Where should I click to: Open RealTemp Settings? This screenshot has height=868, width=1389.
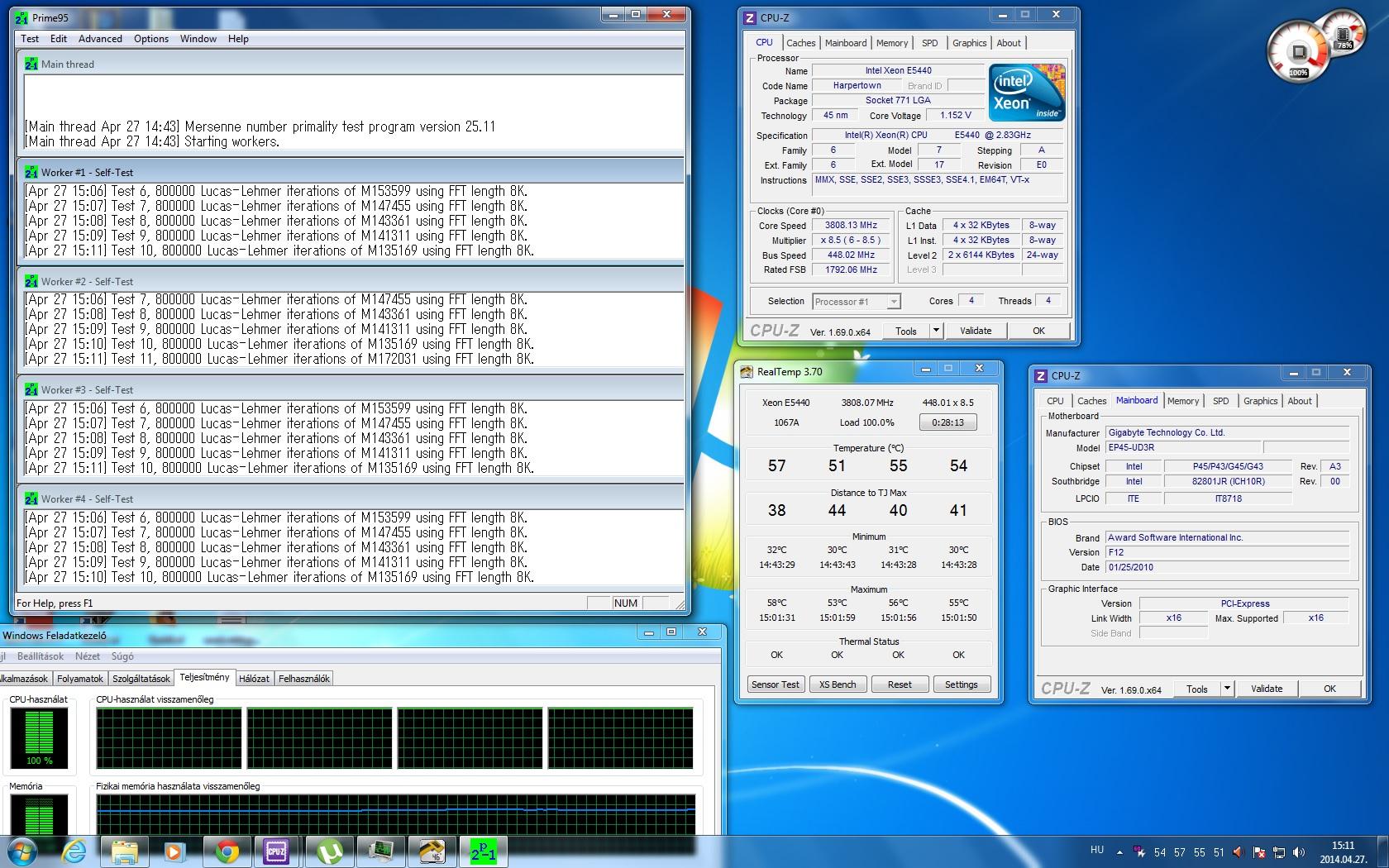[962, 684]
